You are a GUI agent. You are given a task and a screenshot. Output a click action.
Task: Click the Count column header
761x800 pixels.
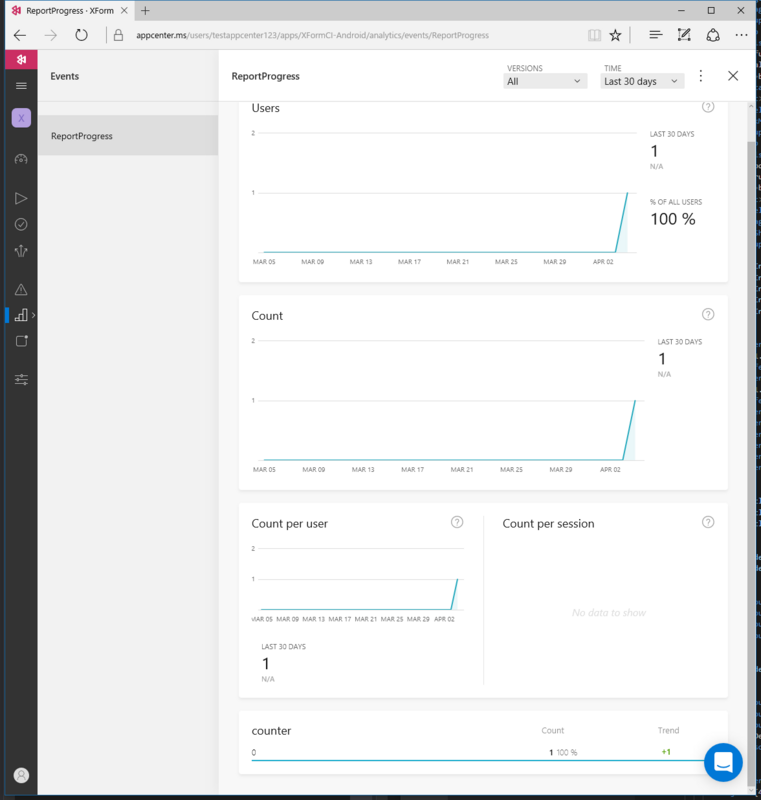pos(552,731)
